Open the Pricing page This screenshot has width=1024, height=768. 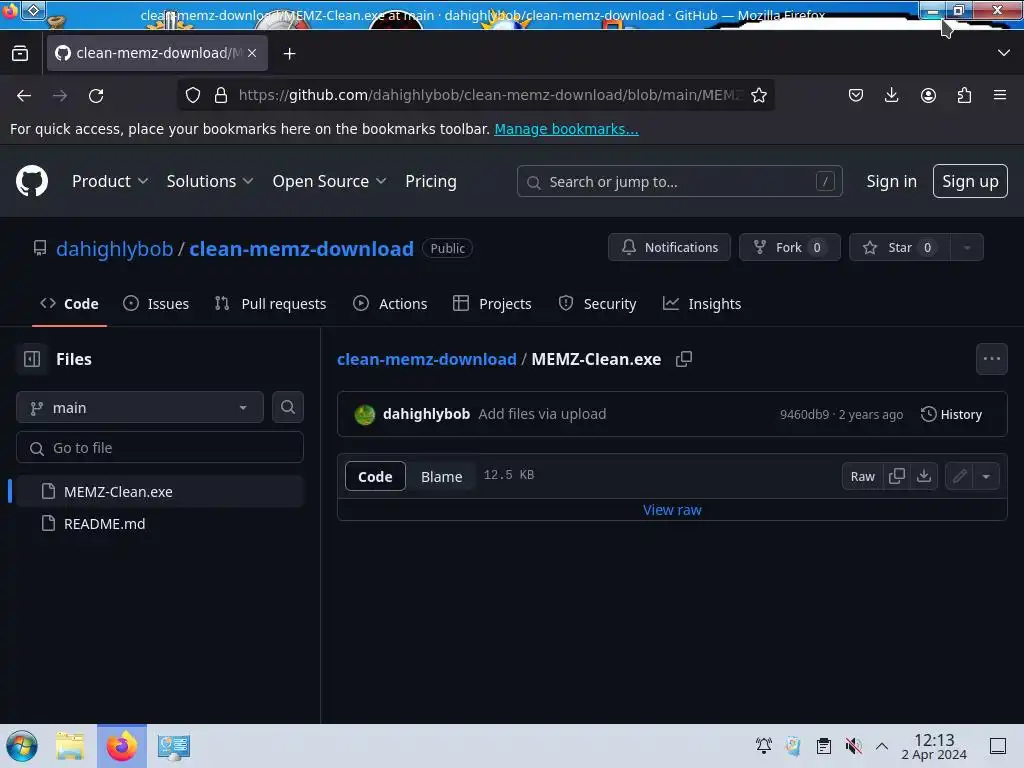click(x=430, y=181)
